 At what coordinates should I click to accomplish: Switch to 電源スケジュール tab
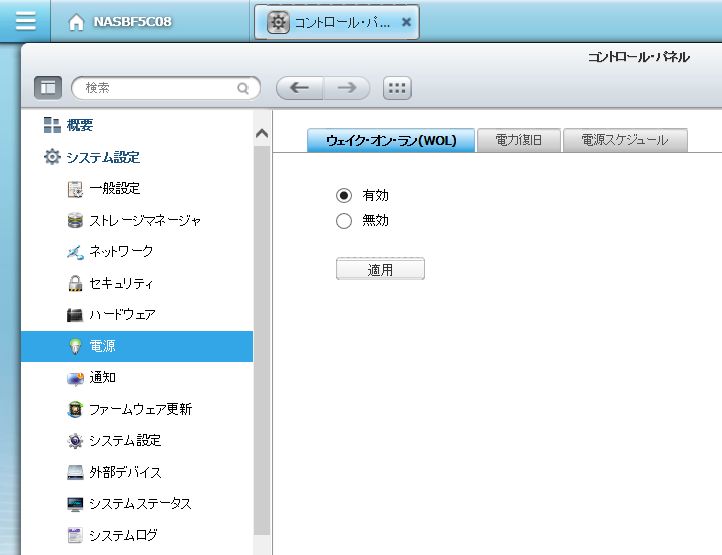click(625, 140)
